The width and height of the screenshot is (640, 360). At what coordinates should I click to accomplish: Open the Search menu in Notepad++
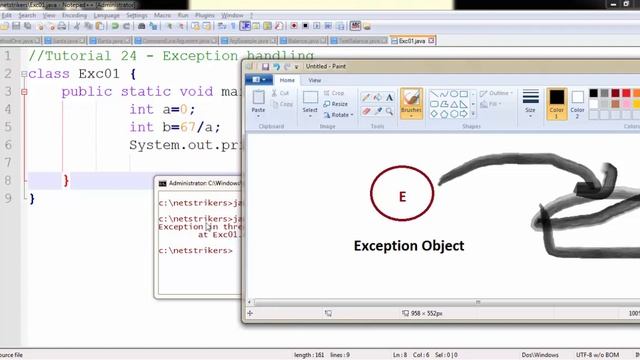27,16
